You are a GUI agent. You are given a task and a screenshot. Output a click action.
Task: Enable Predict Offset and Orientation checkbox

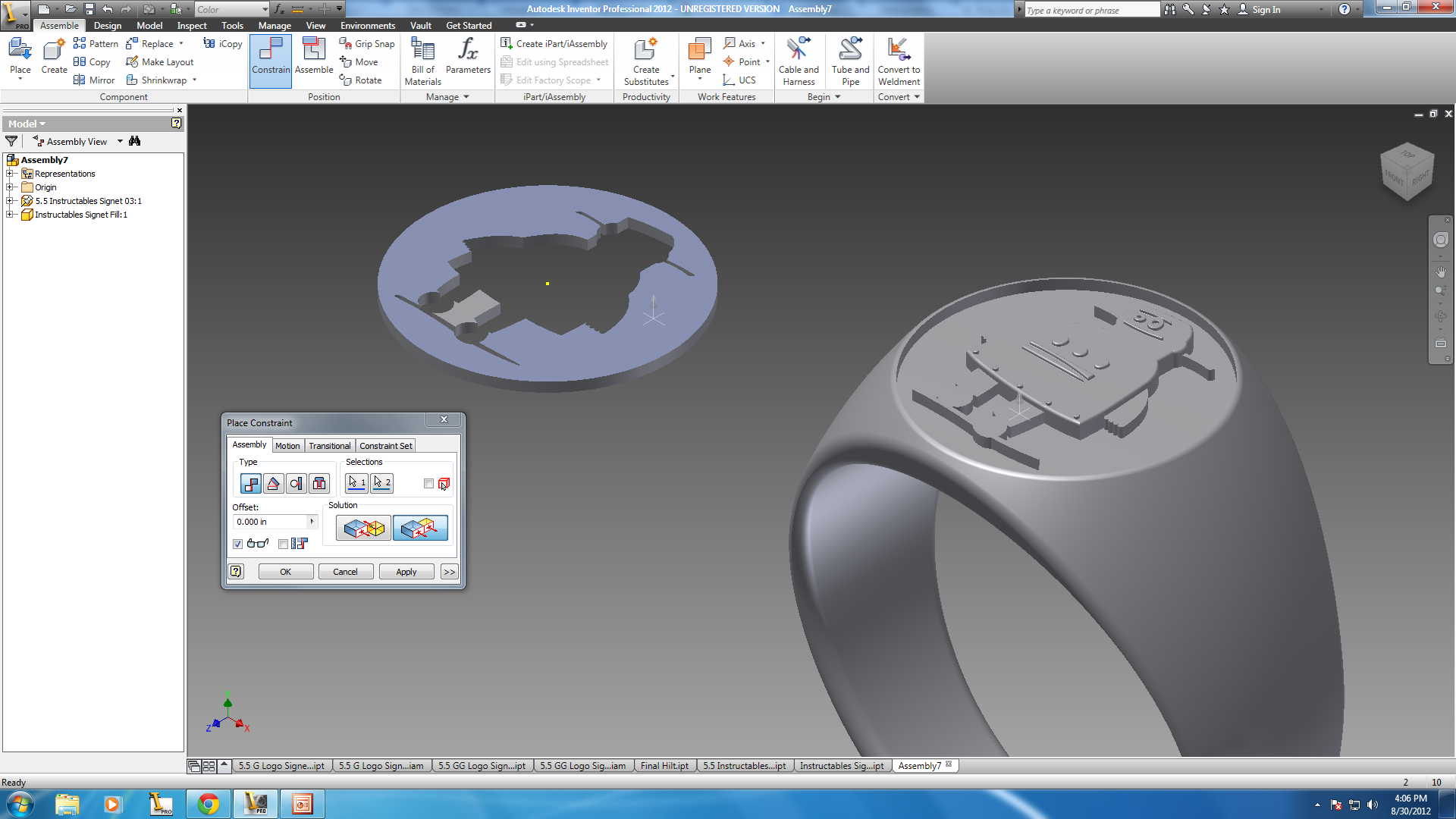click(283, 544)
